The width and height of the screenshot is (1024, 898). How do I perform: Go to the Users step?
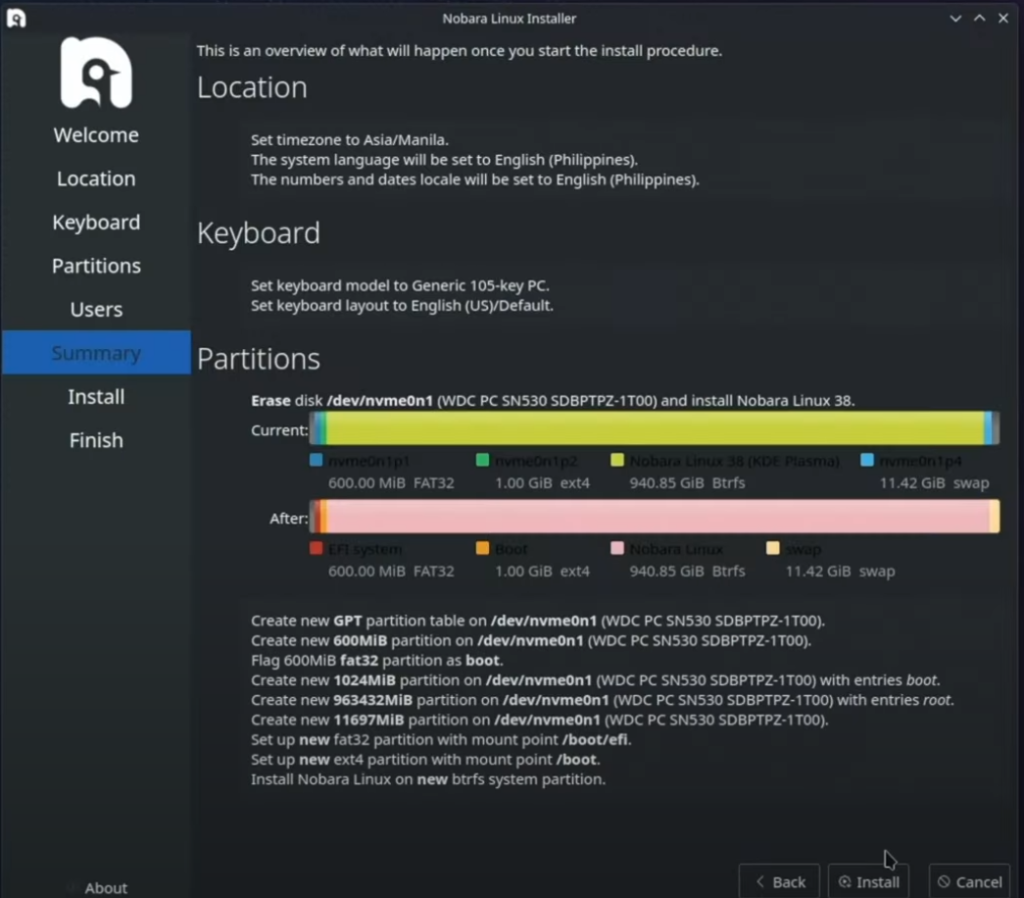point(95,309)
